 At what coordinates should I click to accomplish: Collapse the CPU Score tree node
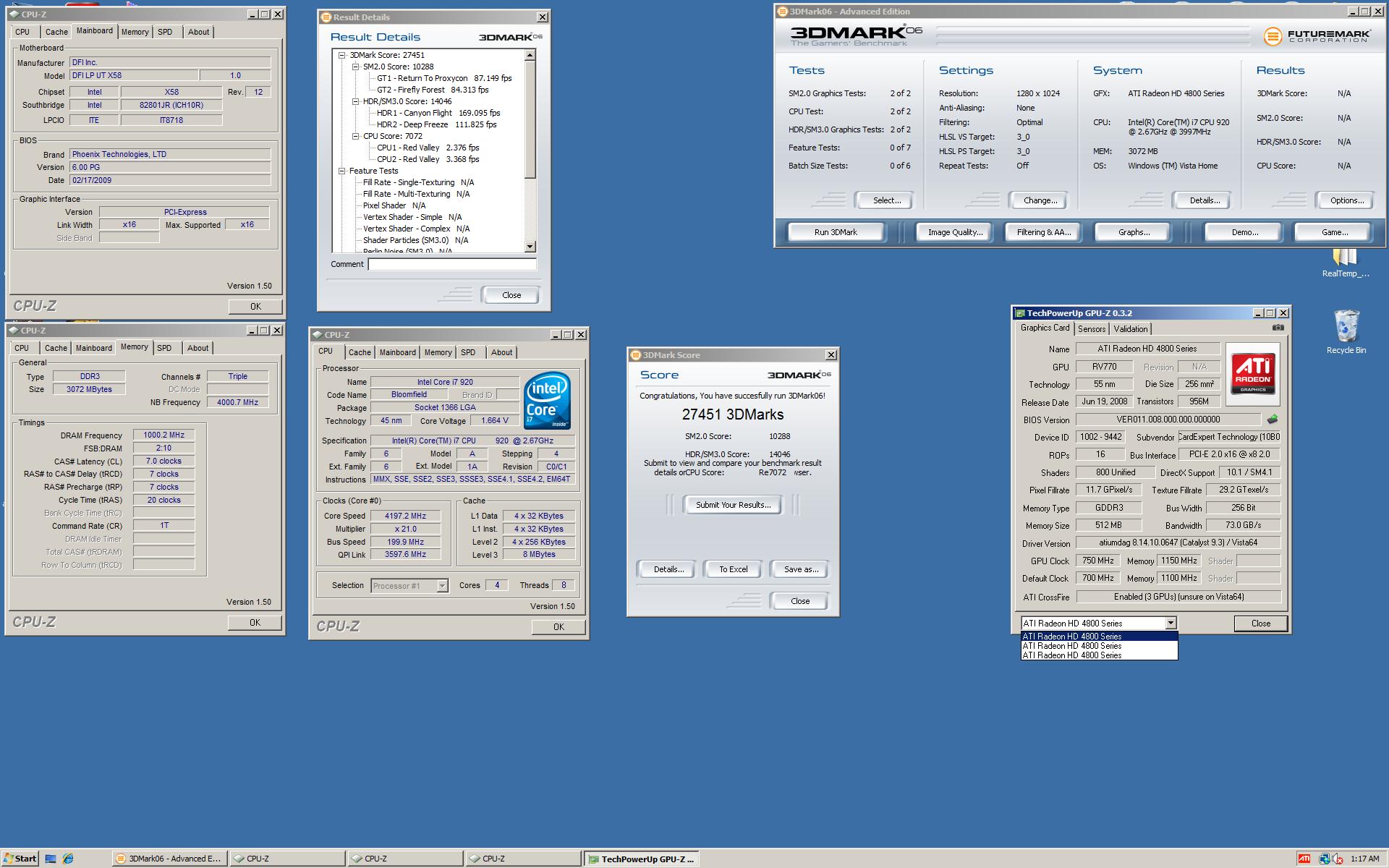pos(355,136)
